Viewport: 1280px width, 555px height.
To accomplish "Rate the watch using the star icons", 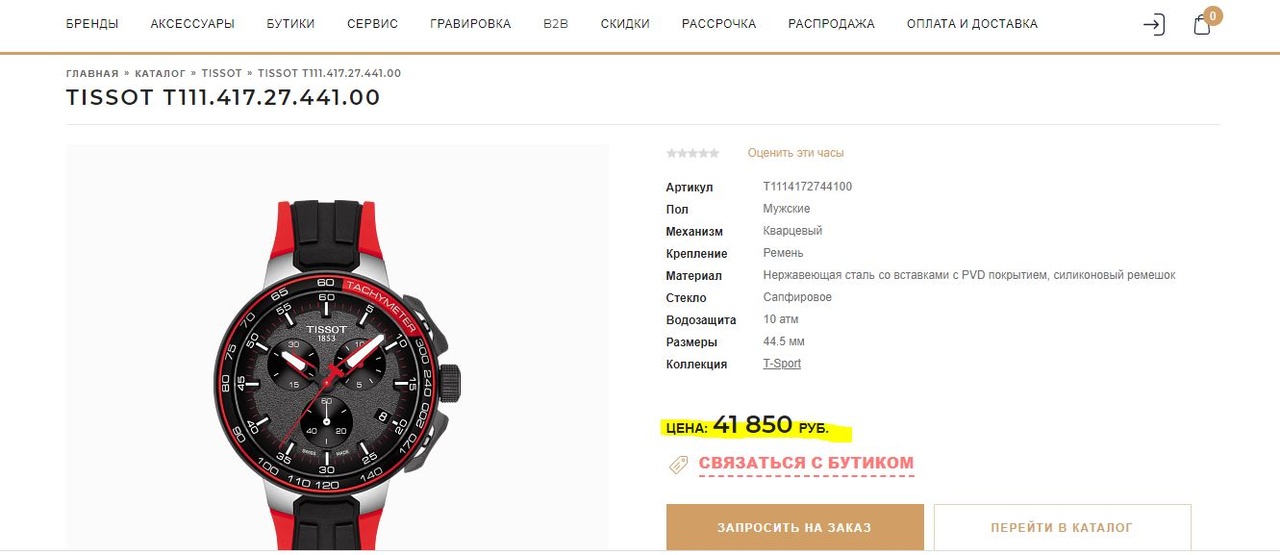I will pyautogui.click(x=693, y=153).
